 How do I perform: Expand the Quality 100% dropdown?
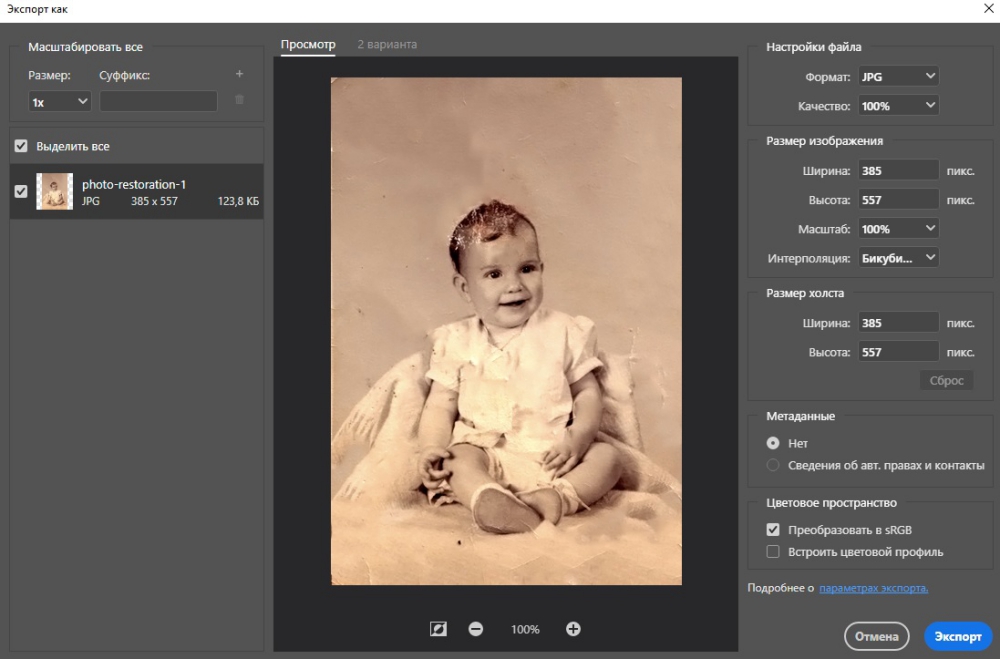coord(898,105)
